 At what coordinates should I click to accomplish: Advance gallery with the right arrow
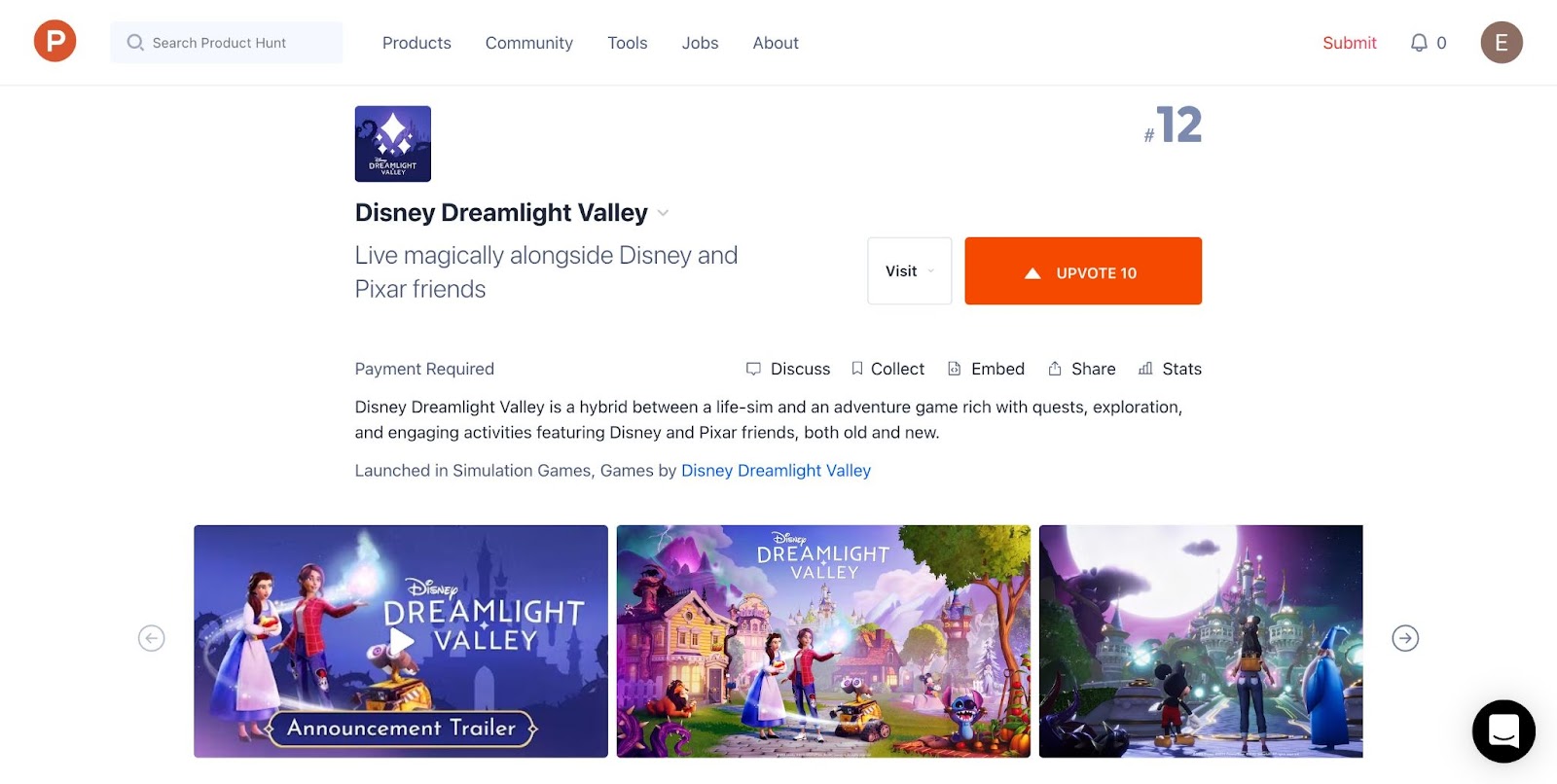click(x=1405, y=638)
